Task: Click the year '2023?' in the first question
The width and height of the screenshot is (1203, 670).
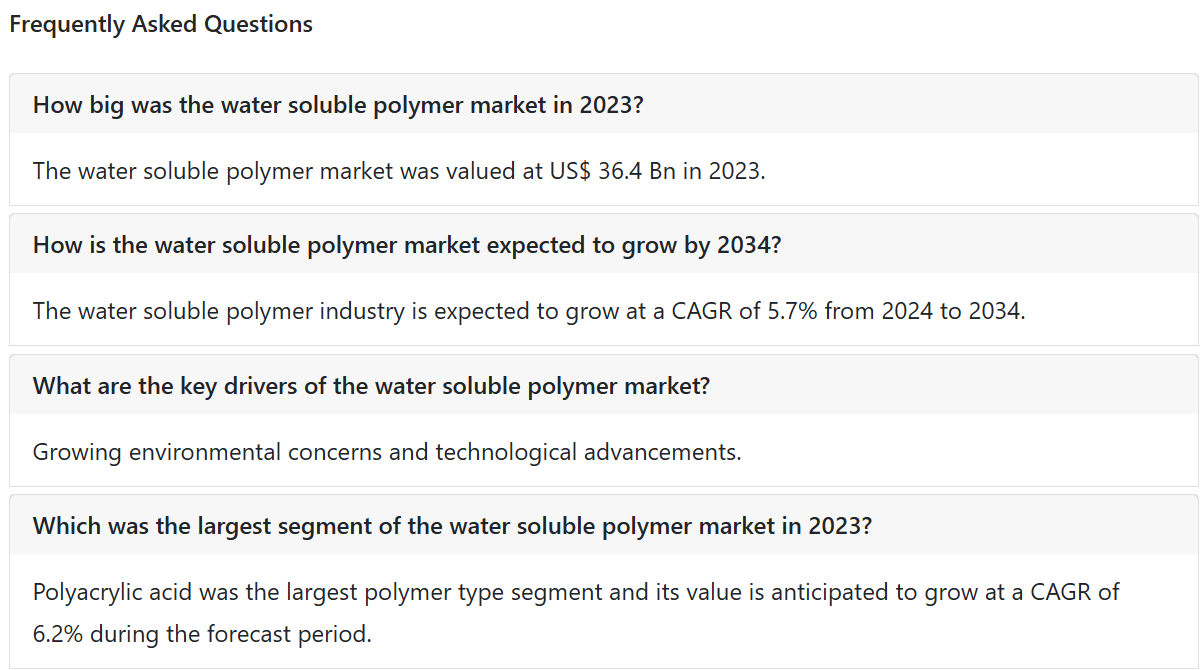Action: [612, 104]
